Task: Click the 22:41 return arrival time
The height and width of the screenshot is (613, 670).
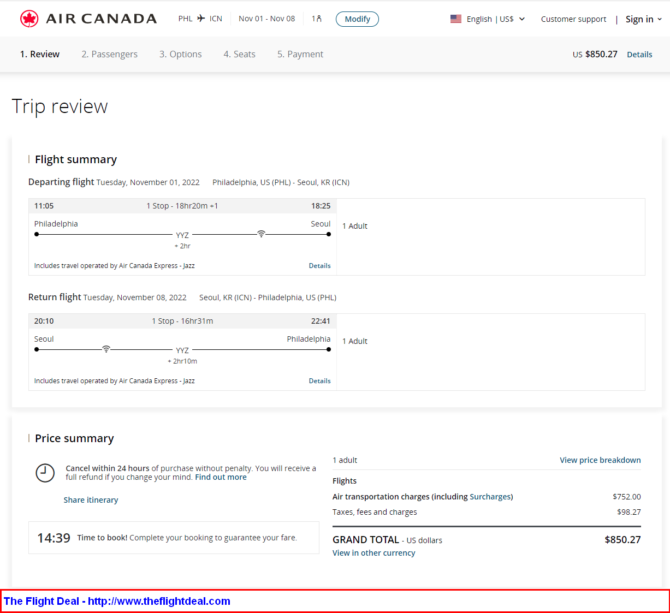Action: click(x=320, y=321)
